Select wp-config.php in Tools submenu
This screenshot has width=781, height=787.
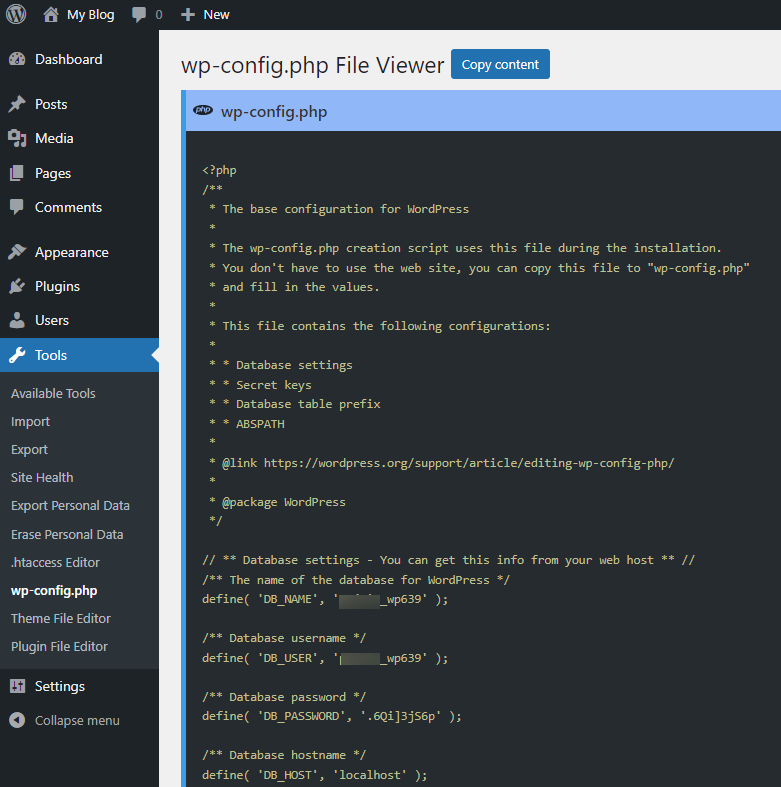54,591
